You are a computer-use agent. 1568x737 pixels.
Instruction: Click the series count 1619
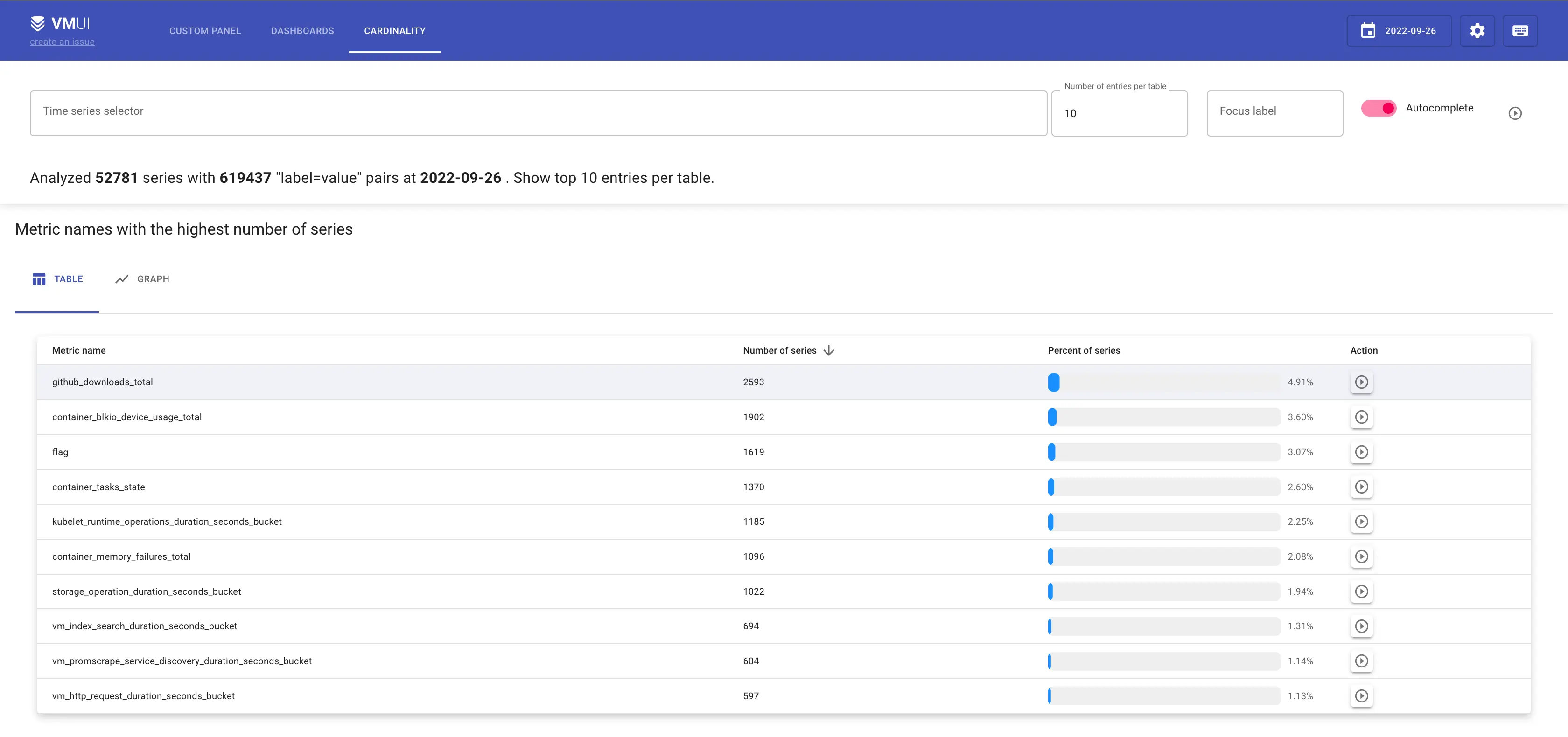pyautogui.click(x=754, y=452)
